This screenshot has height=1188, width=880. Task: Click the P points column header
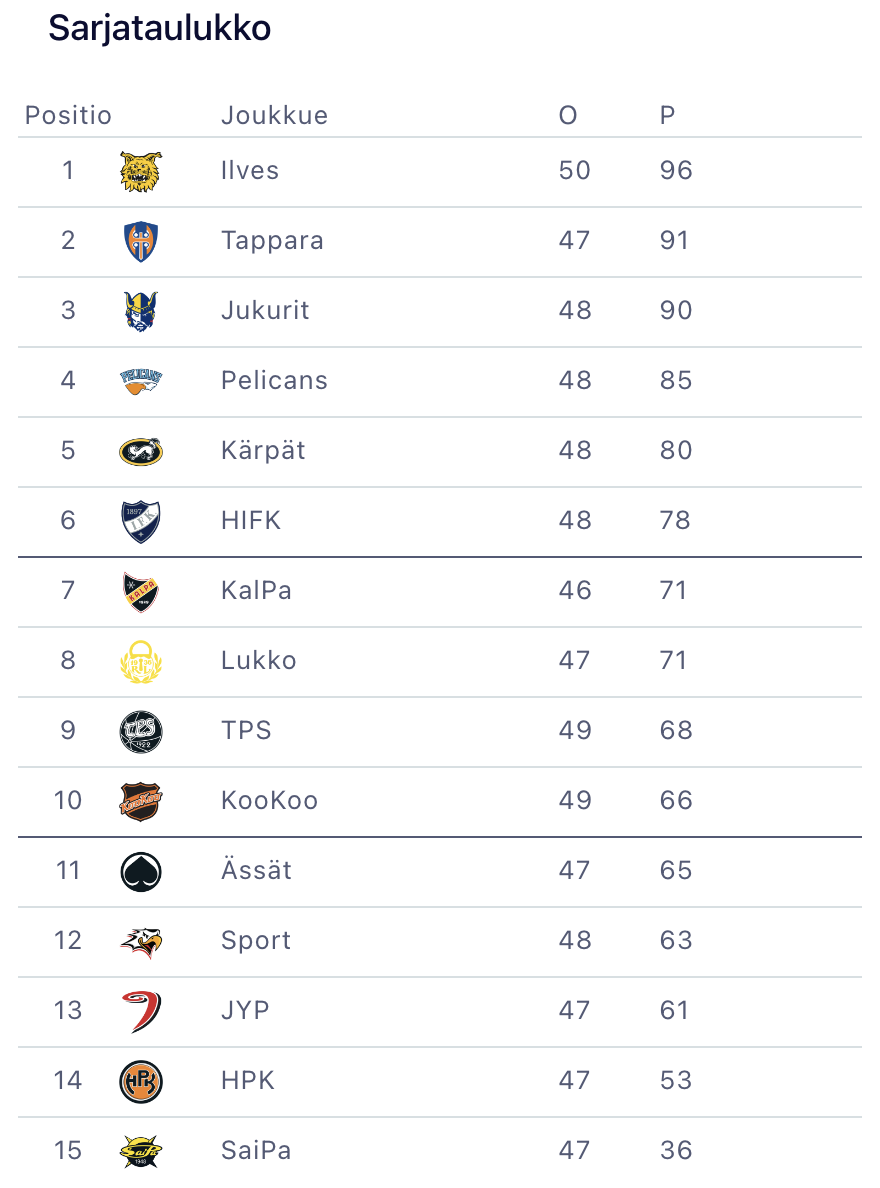(x=667, y=116)
